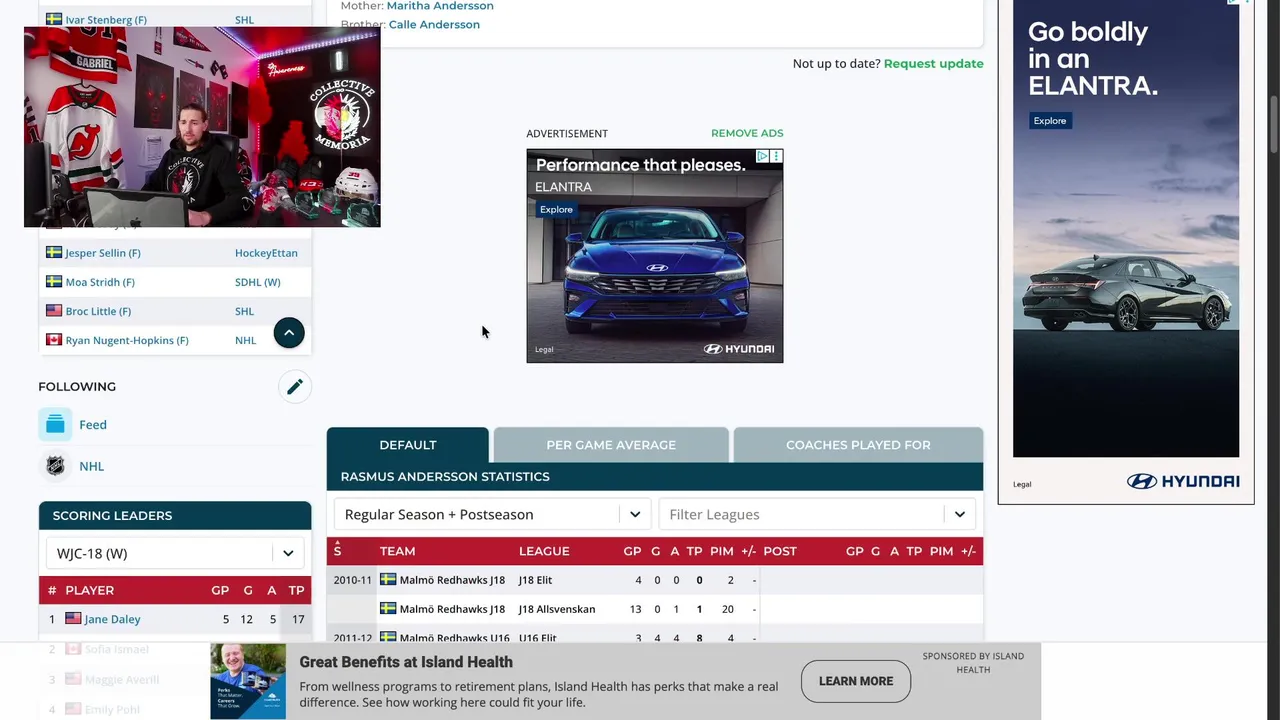This screenshot has height=720, width=1280.
Task: Open the Ryan Nugent-Hopkins (F) link
Action: 127,340
